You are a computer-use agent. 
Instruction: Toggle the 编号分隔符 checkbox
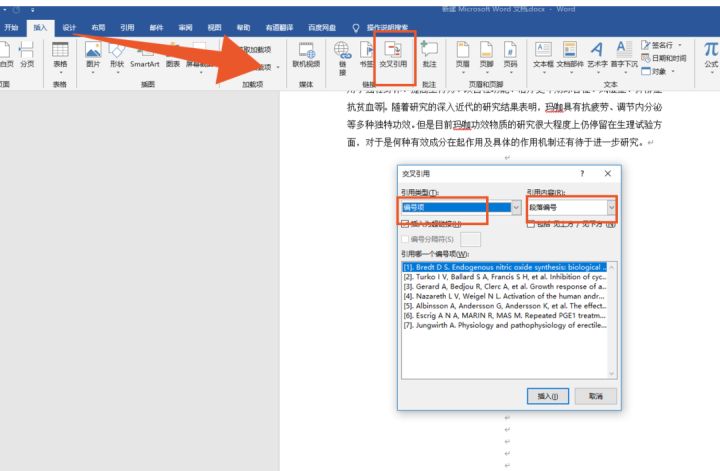[x=405, y=239]
